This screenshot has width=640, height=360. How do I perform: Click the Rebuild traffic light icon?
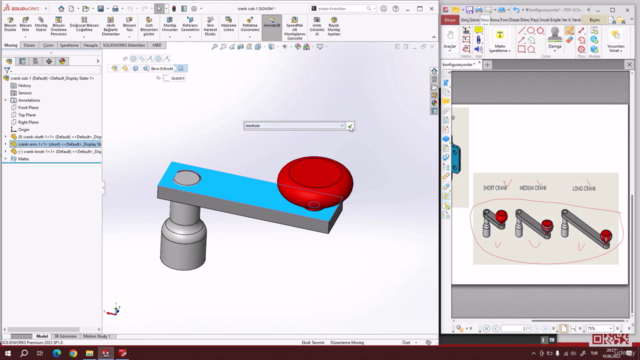(x=174, y=9)
